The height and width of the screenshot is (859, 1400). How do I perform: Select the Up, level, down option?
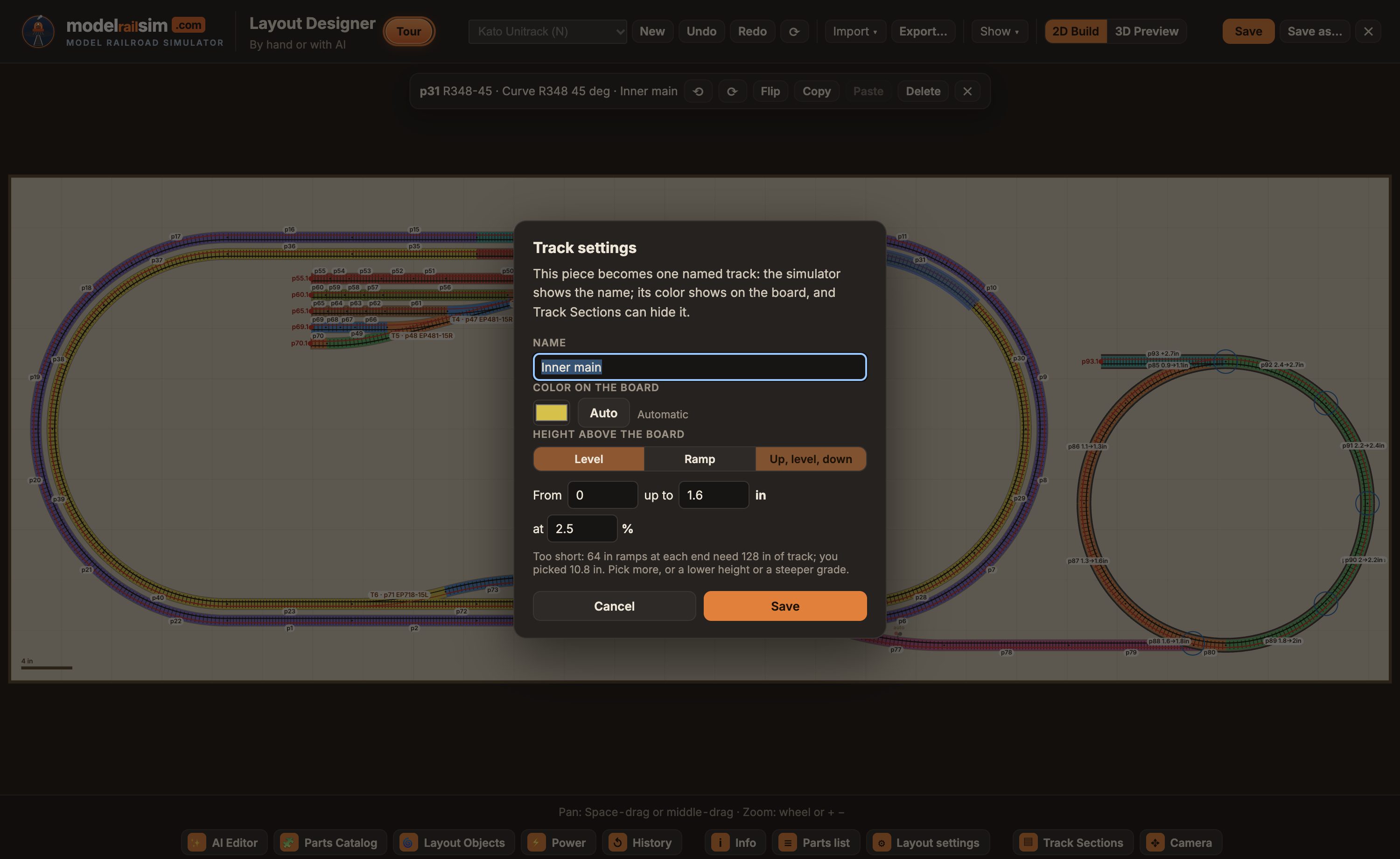click(x=811, y=459)
